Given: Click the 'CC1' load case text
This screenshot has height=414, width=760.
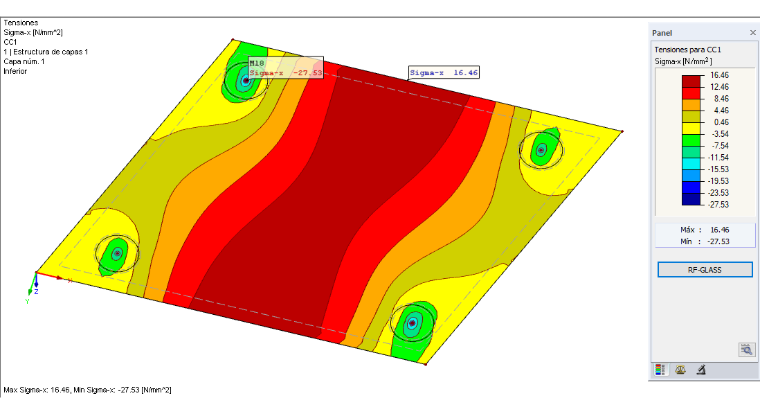Looking at the screenshot, I should [10, 42].
